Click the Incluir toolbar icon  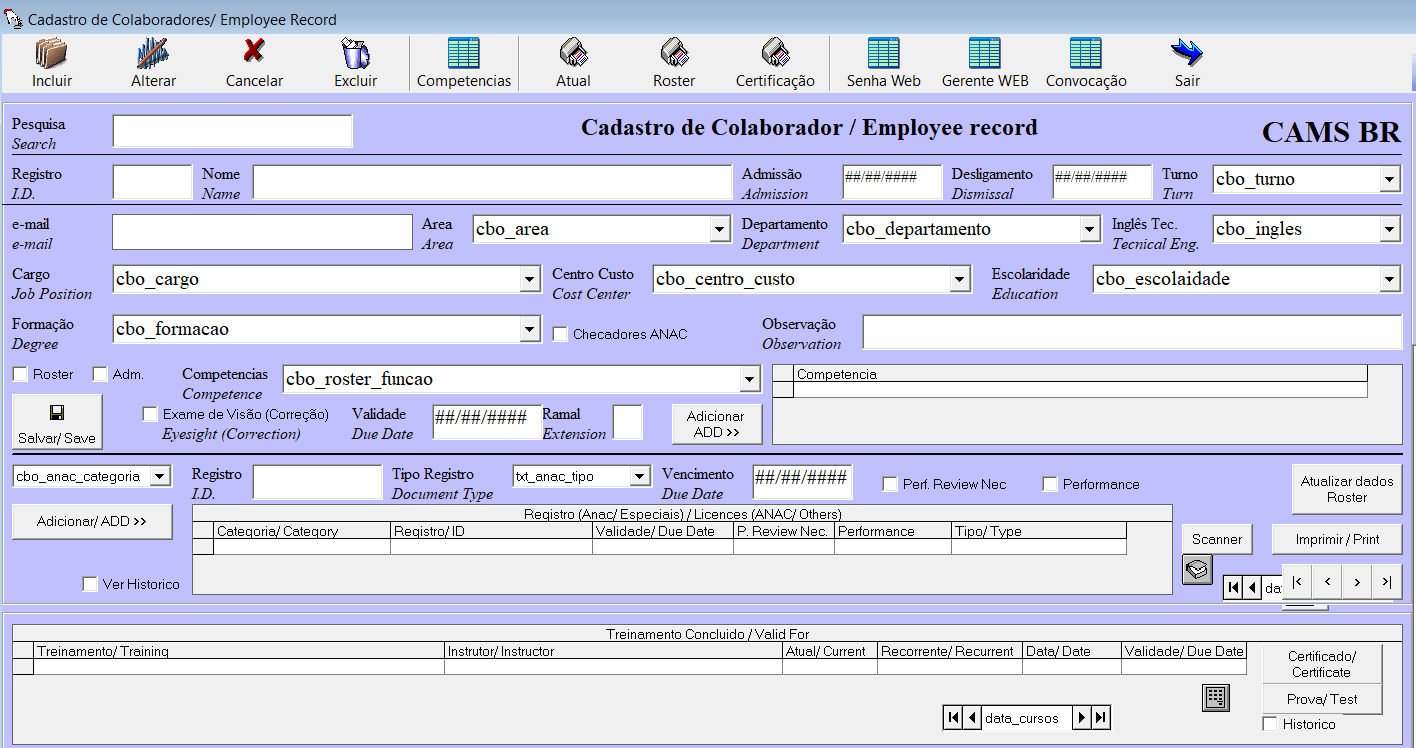(51, 53)
